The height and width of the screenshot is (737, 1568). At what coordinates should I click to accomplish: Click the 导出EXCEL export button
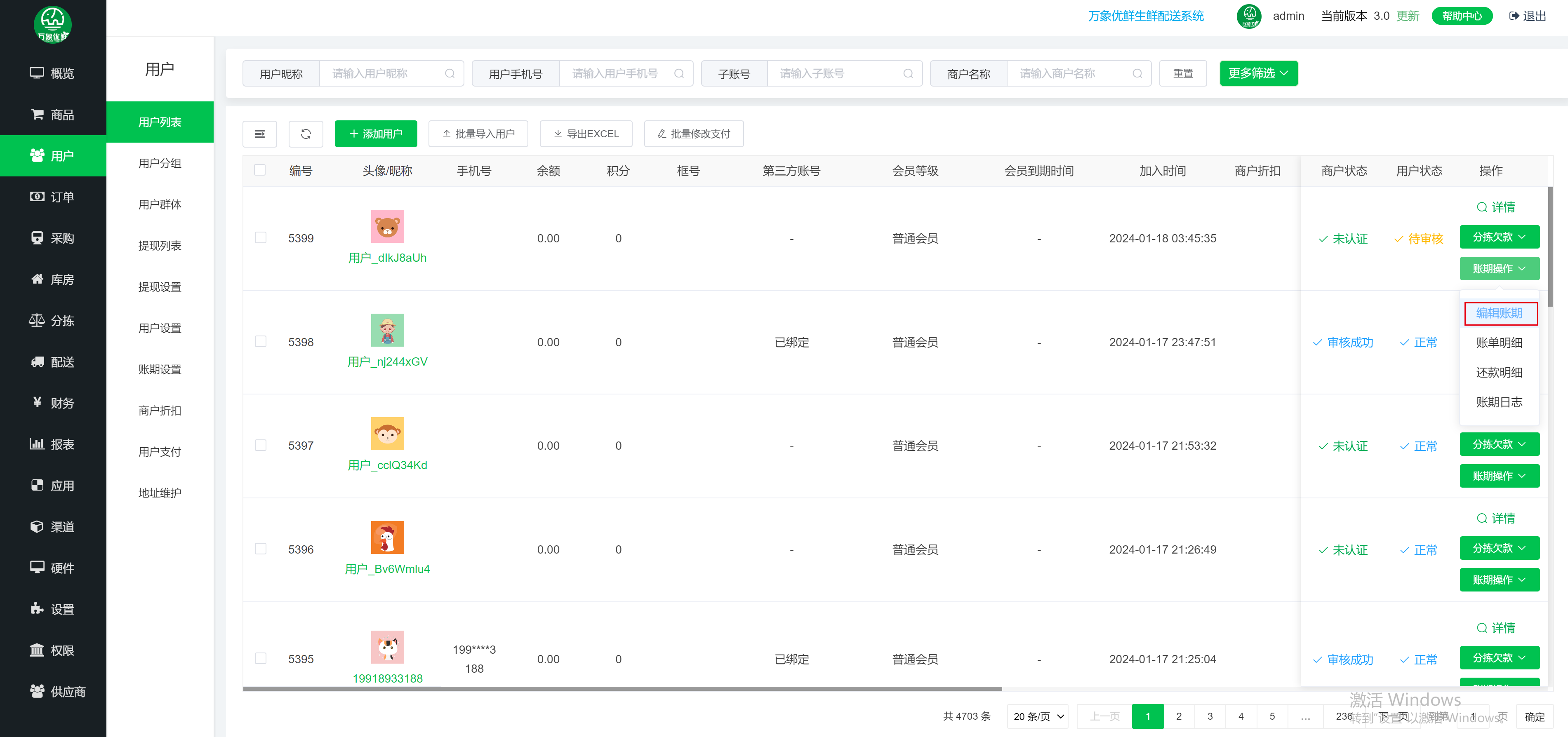click(586, 133)
